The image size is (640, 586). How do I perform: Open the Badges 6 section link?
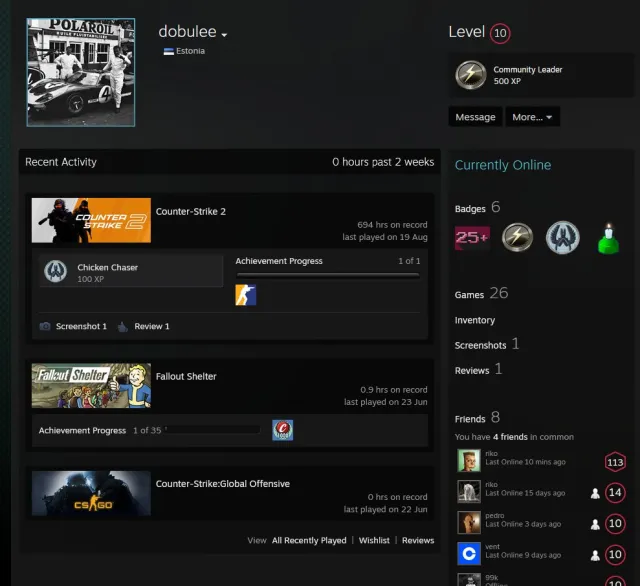(x=477, y=207)
